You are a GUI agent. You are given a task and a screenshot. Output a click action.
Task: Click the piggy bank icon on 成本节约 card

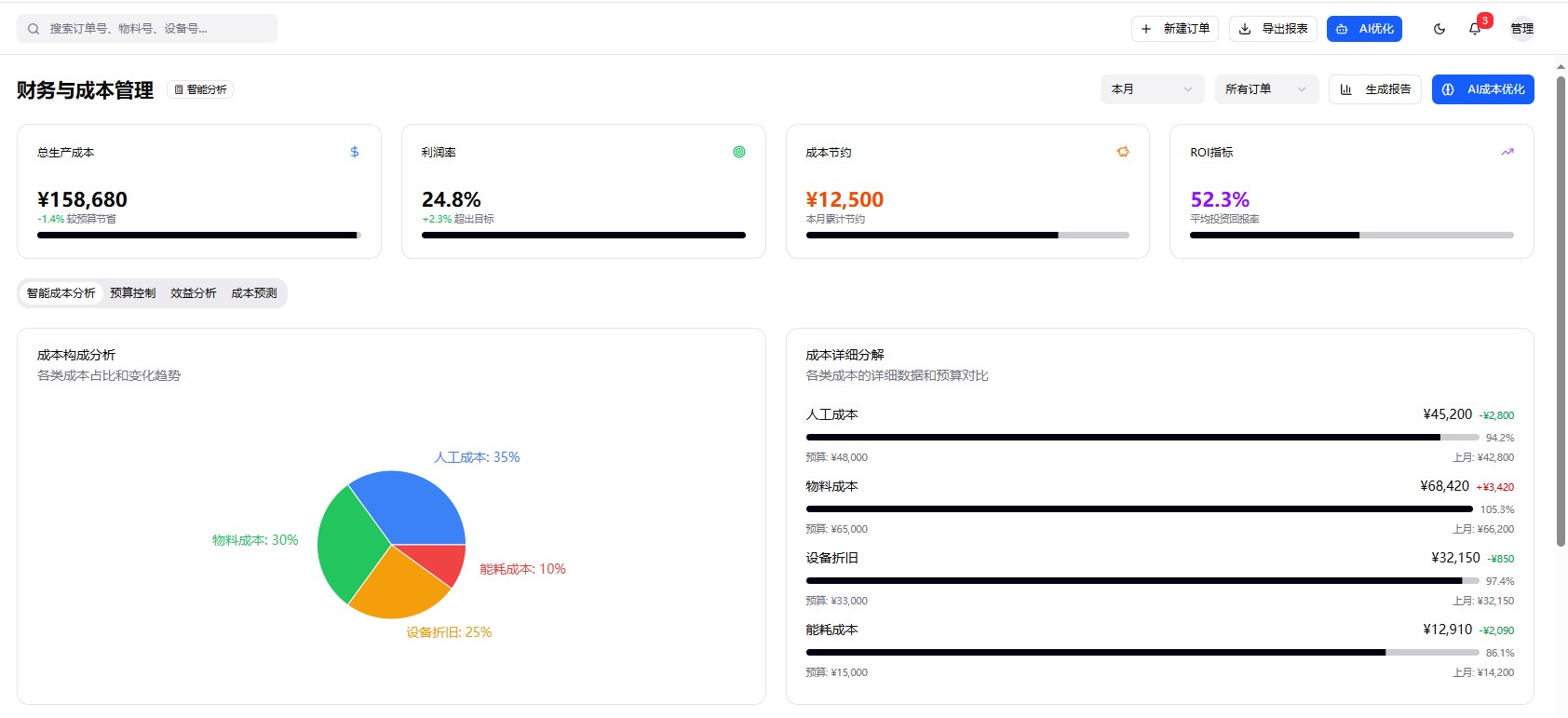point(1123,152)
